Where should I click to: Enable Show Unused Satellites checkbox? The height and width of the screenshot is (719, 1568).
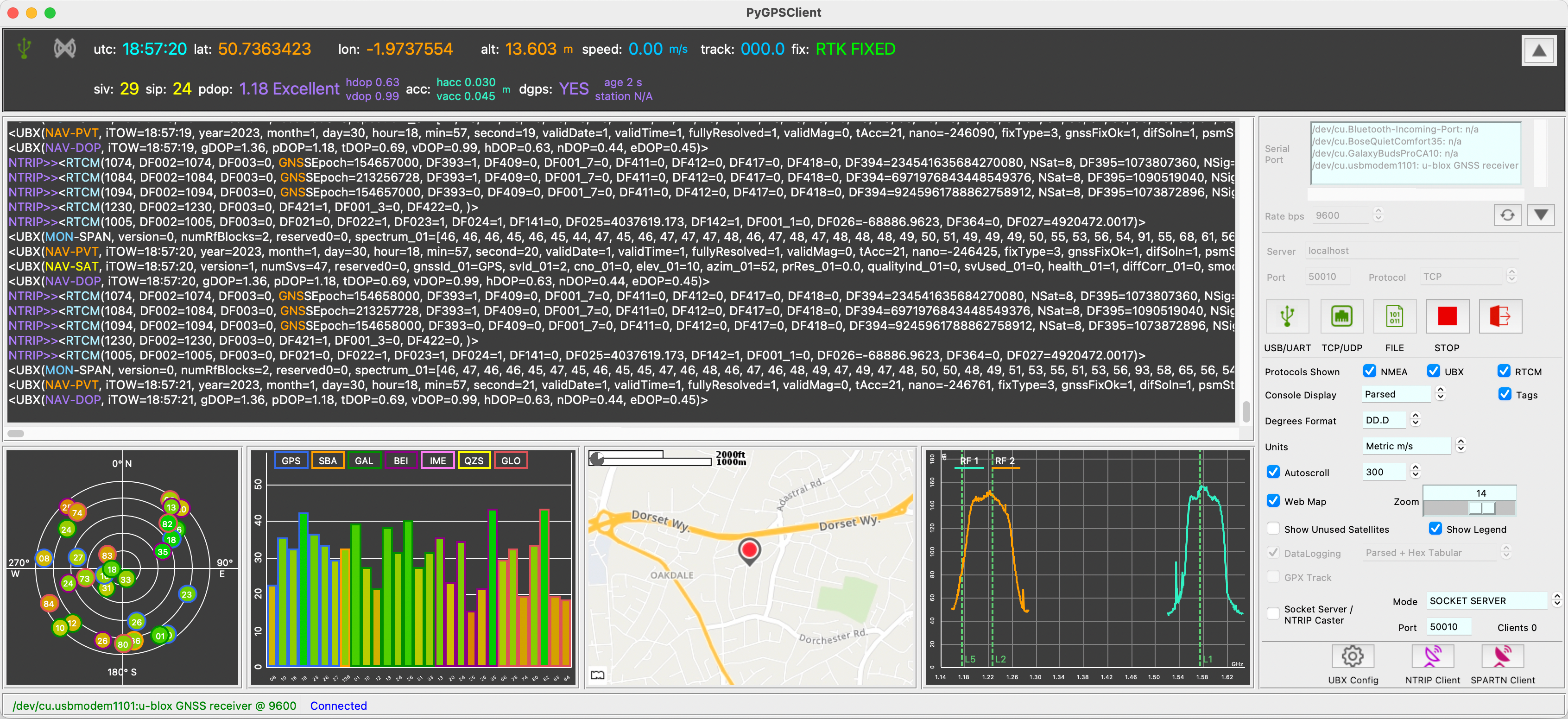pyautogui.click(x=1272, y=529)
